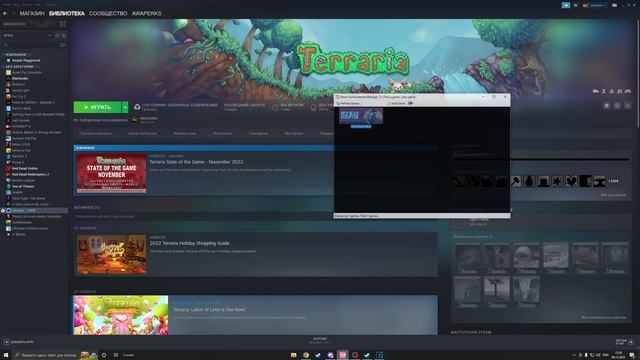Focus the library search field
This screenshot has width=640, height=360.
tap(31, 44)
